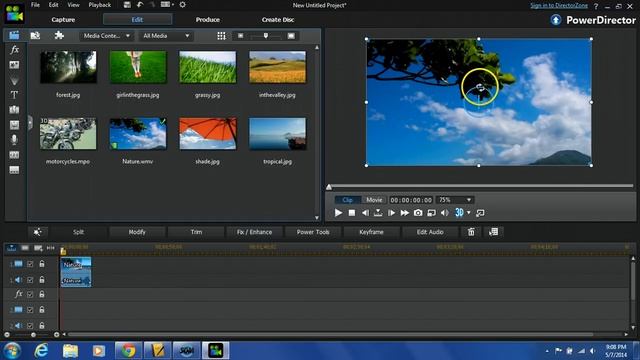Toggle the fx track checkbox
The width and height of the screenshot is (640, 360).
tap(30, 294)
